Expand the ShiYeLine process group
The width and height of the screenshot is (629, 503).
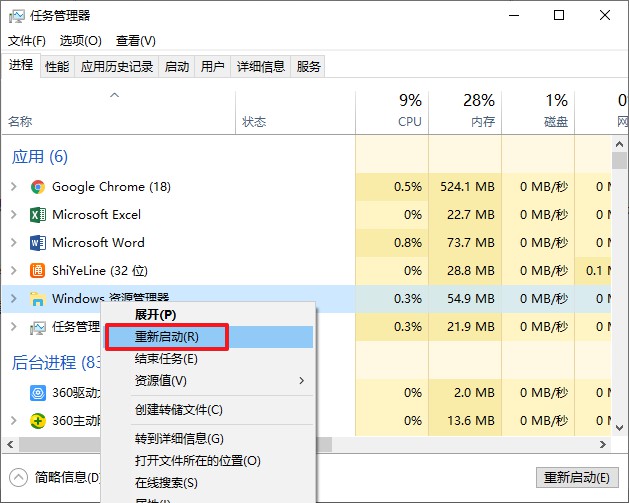(14, 271)
